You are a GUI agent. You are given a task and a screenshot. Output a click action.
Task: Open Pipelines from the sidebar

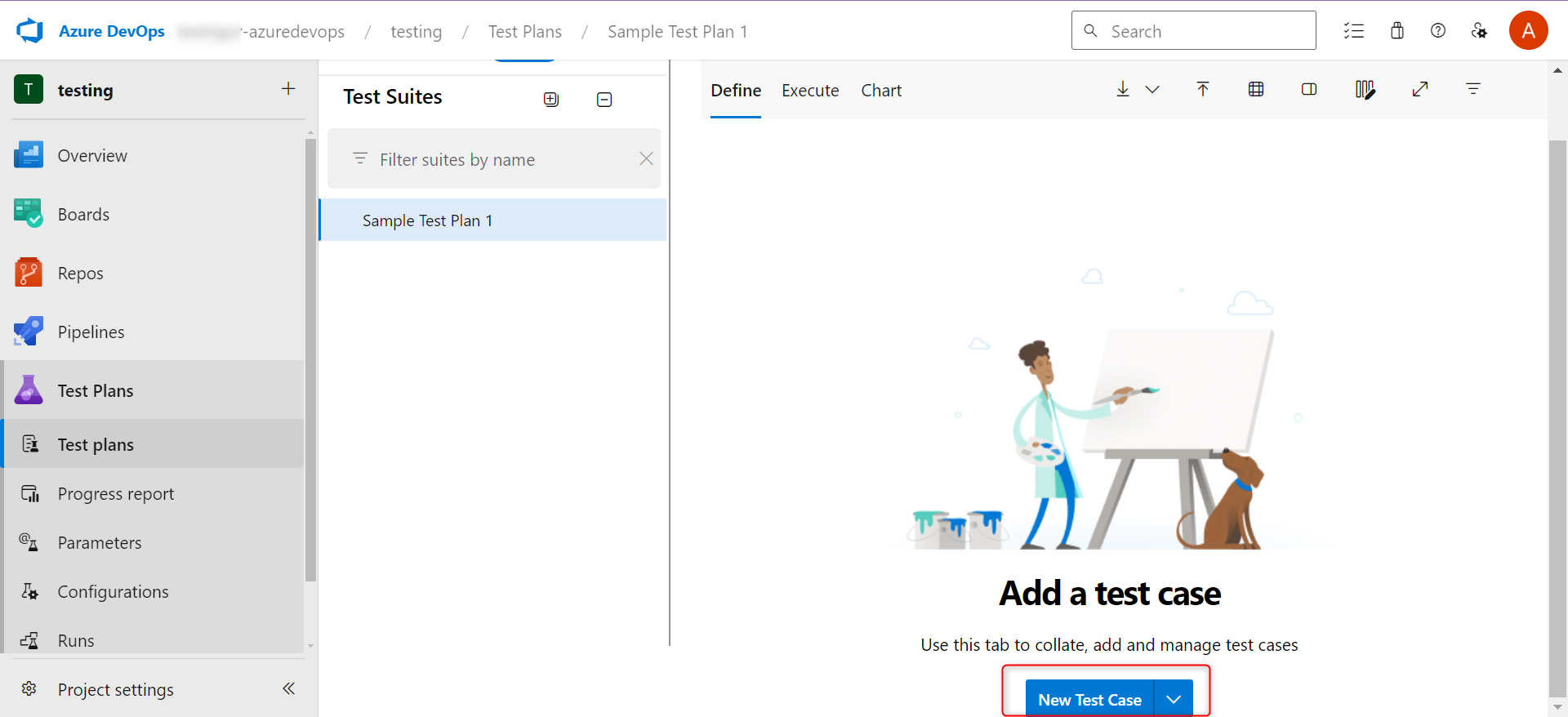pos(91,332)
